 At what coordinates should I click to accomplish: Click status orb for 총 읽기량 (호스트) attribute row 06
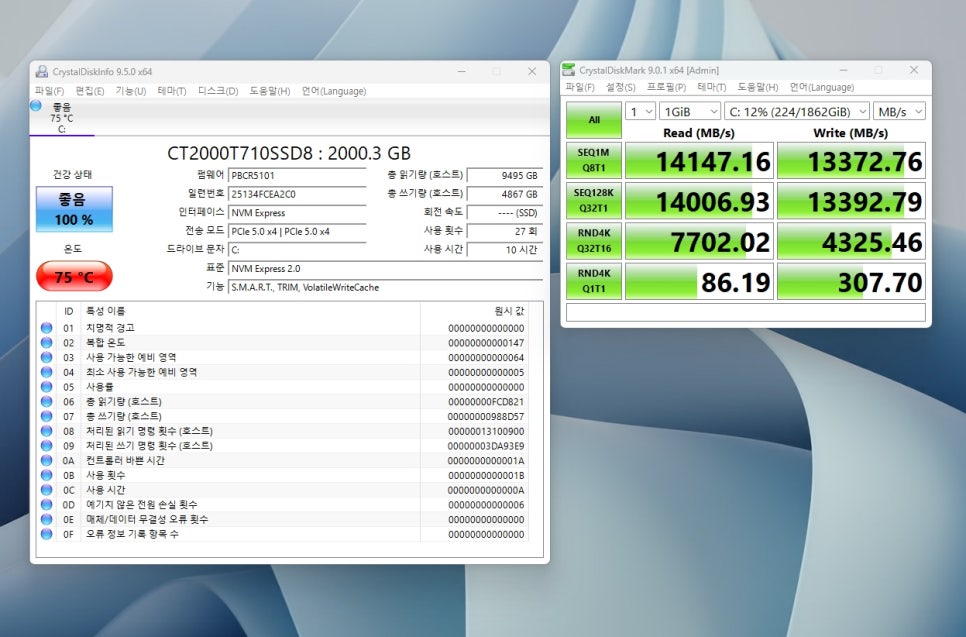click(x=46, y=402)
